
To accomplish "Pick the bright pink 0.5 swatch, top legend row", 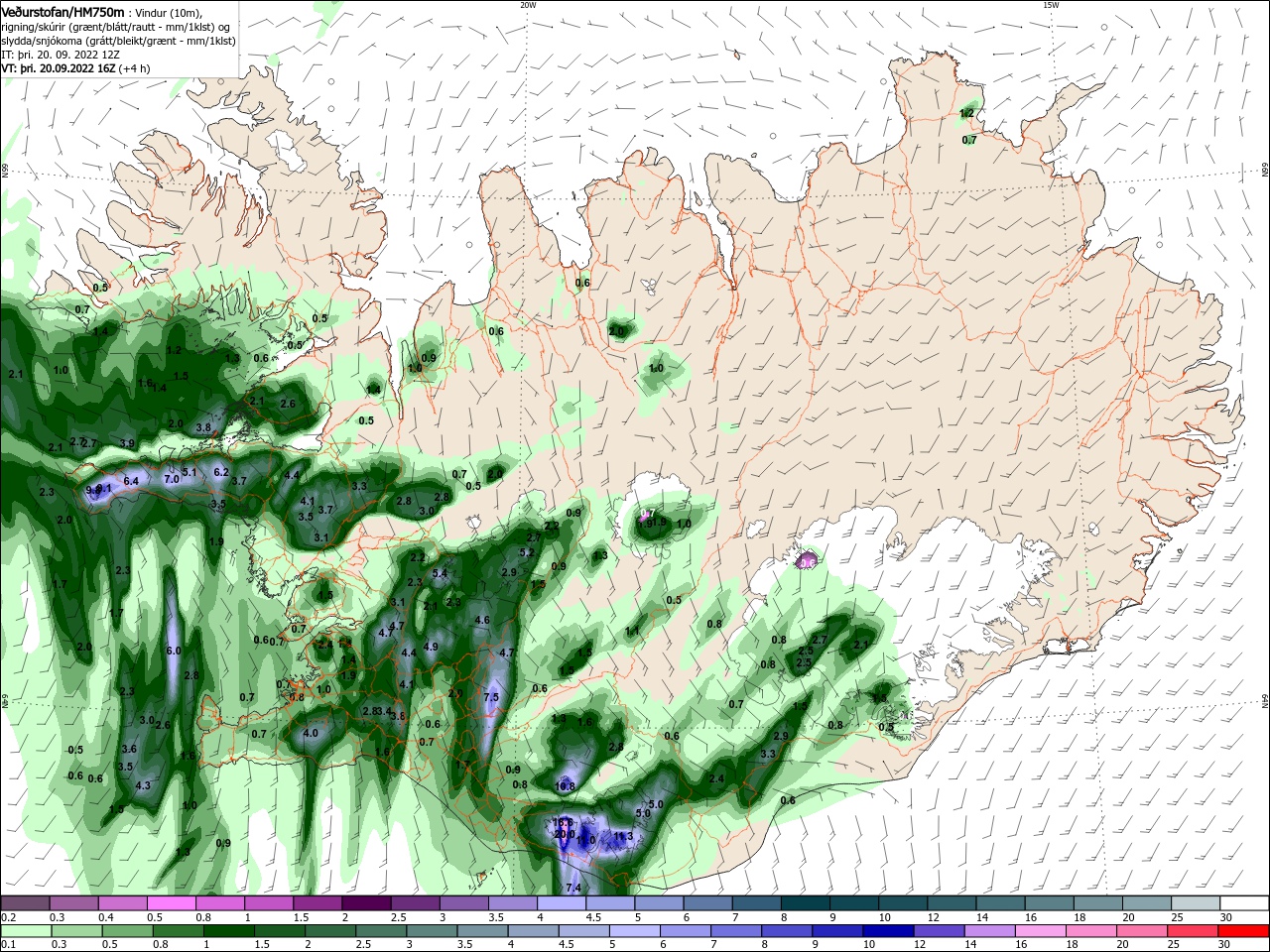I will 172,903.
